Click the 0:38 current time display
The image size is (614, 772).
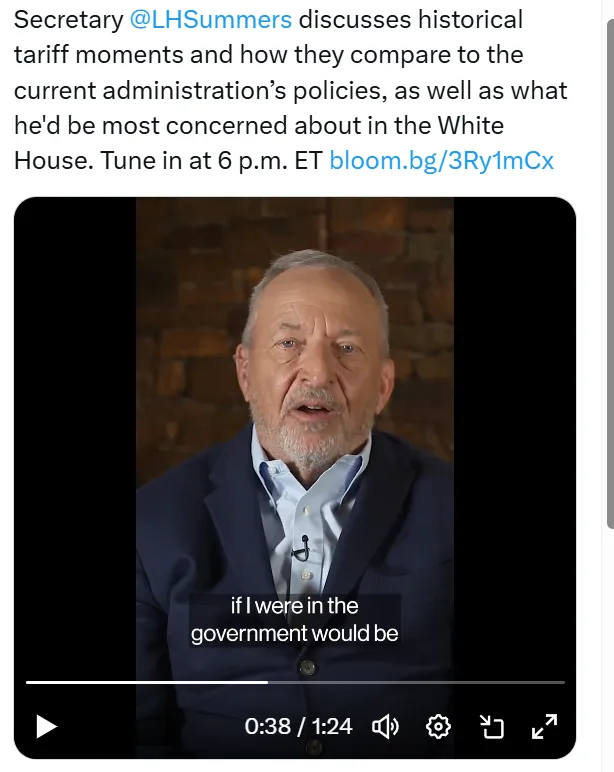pos(267,726)
